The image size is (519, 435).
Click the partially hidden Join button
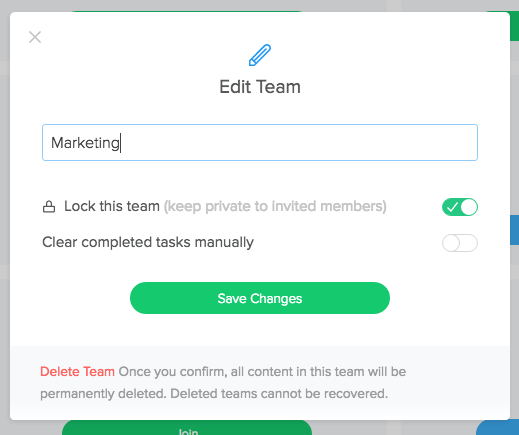point(187,428)
